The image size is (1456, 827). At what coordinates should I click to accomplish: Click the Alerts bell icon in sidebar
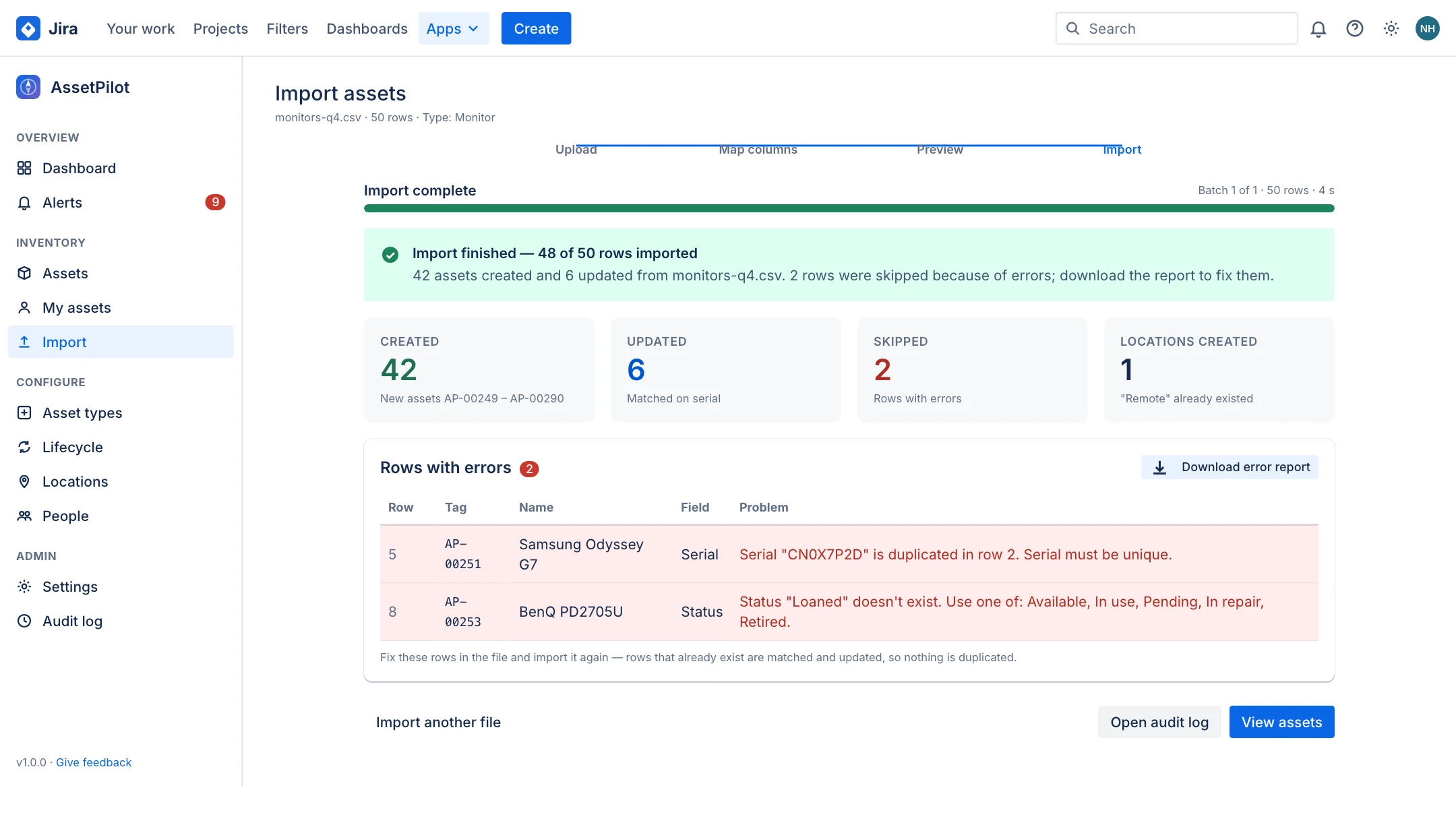[24, 202]
